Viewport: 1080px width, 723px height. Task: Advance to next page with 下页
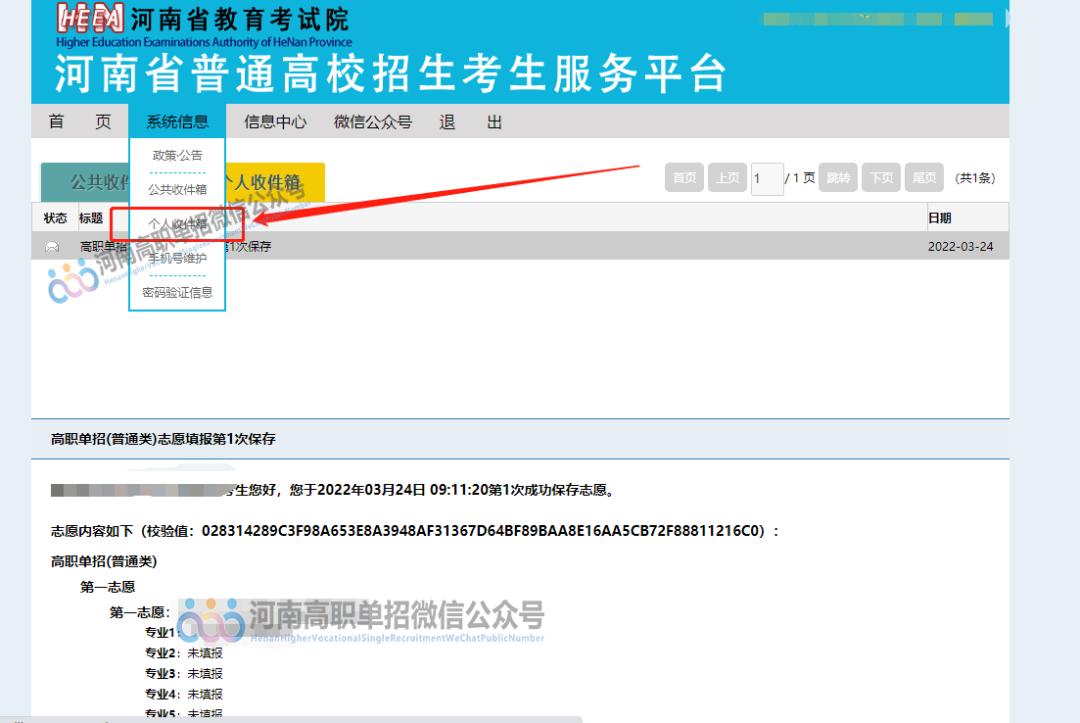pos(880,177)
